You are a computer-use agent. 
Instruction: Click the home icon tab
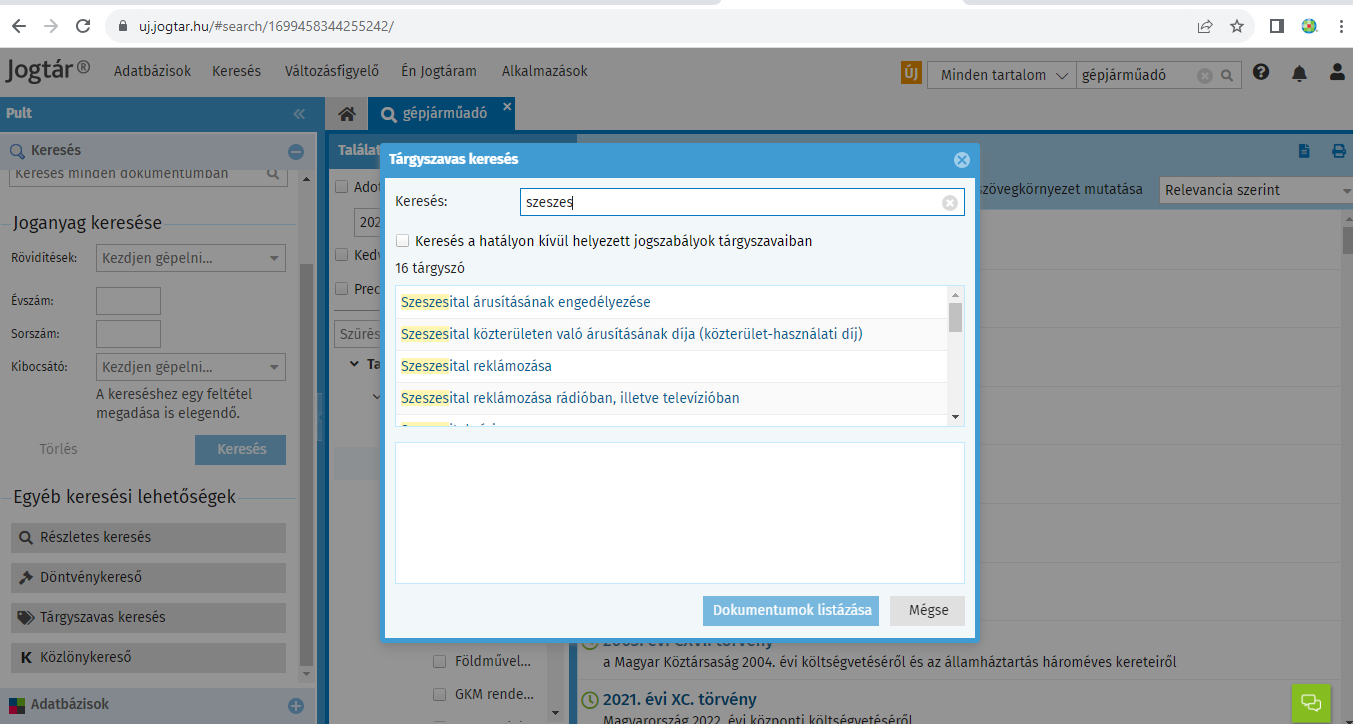click(x=347, y=114)
